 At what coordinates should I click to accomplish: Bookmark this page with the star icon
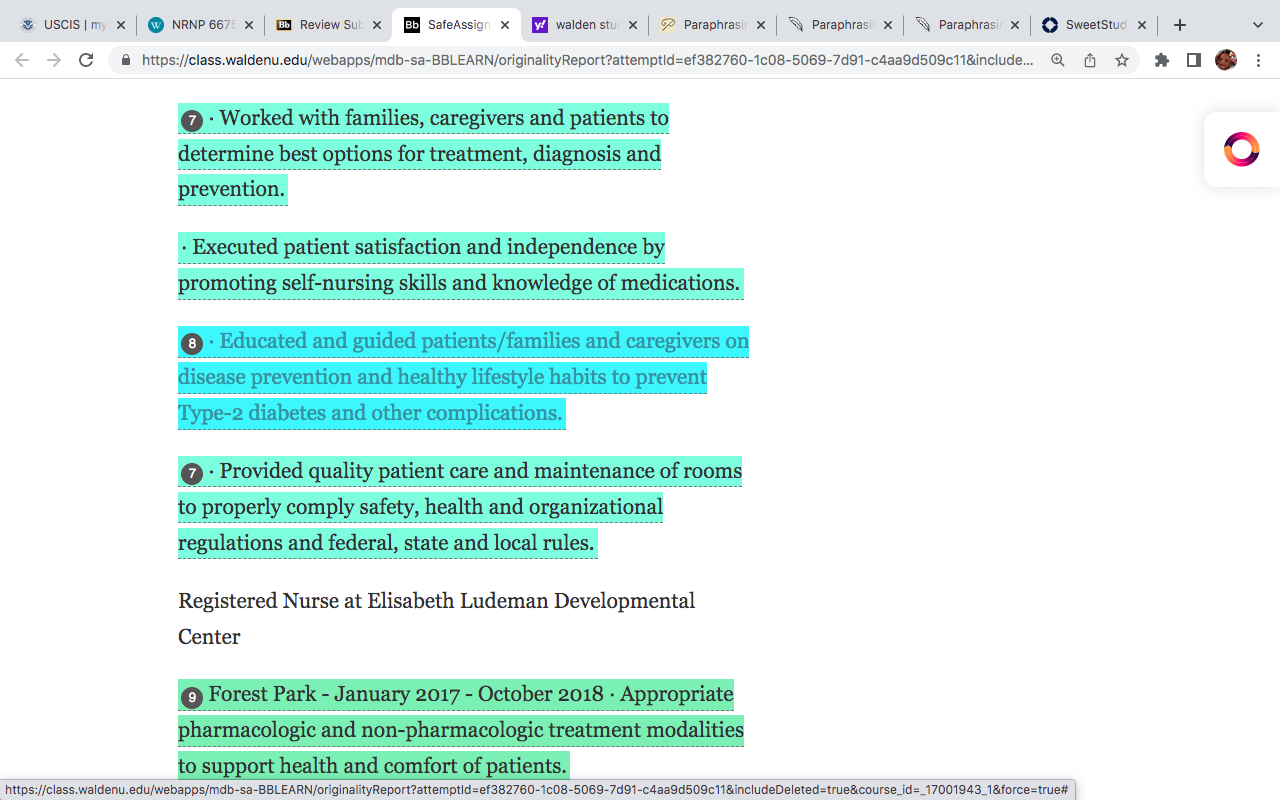1122,60
